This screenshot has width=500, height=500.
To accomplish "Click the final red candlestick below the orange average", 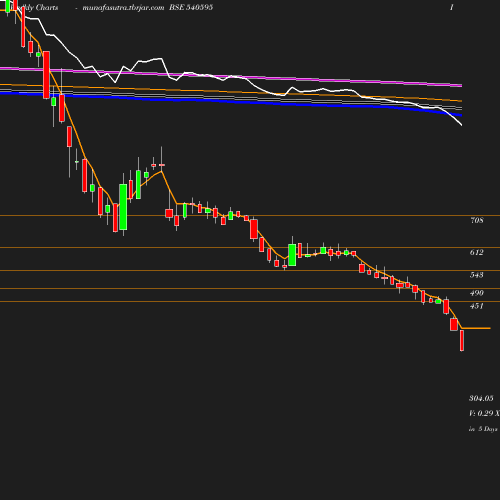I will (x=462, y=340).
